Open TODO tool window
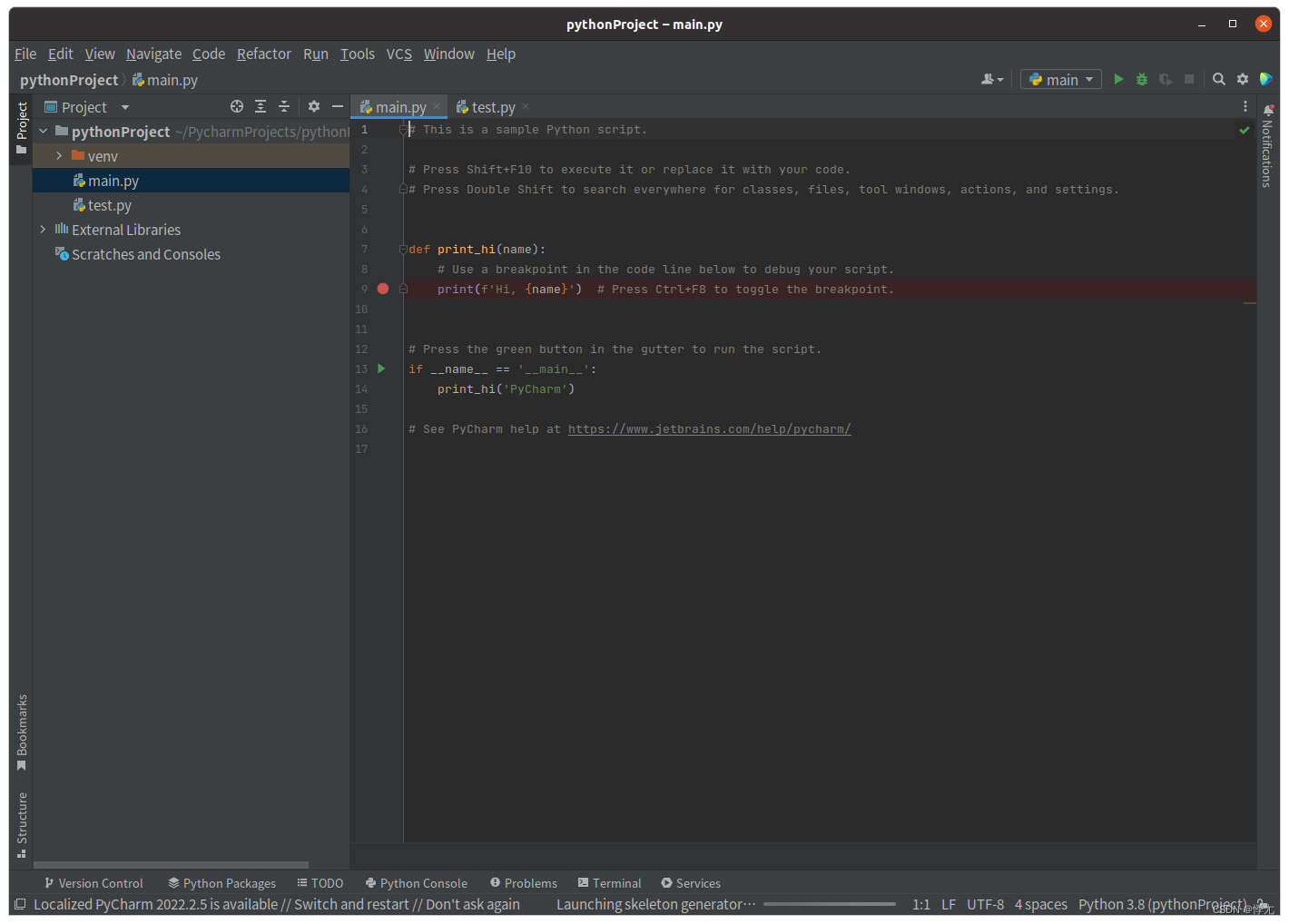The width and height of the screenshot is (1289, 924). [320, 883]
